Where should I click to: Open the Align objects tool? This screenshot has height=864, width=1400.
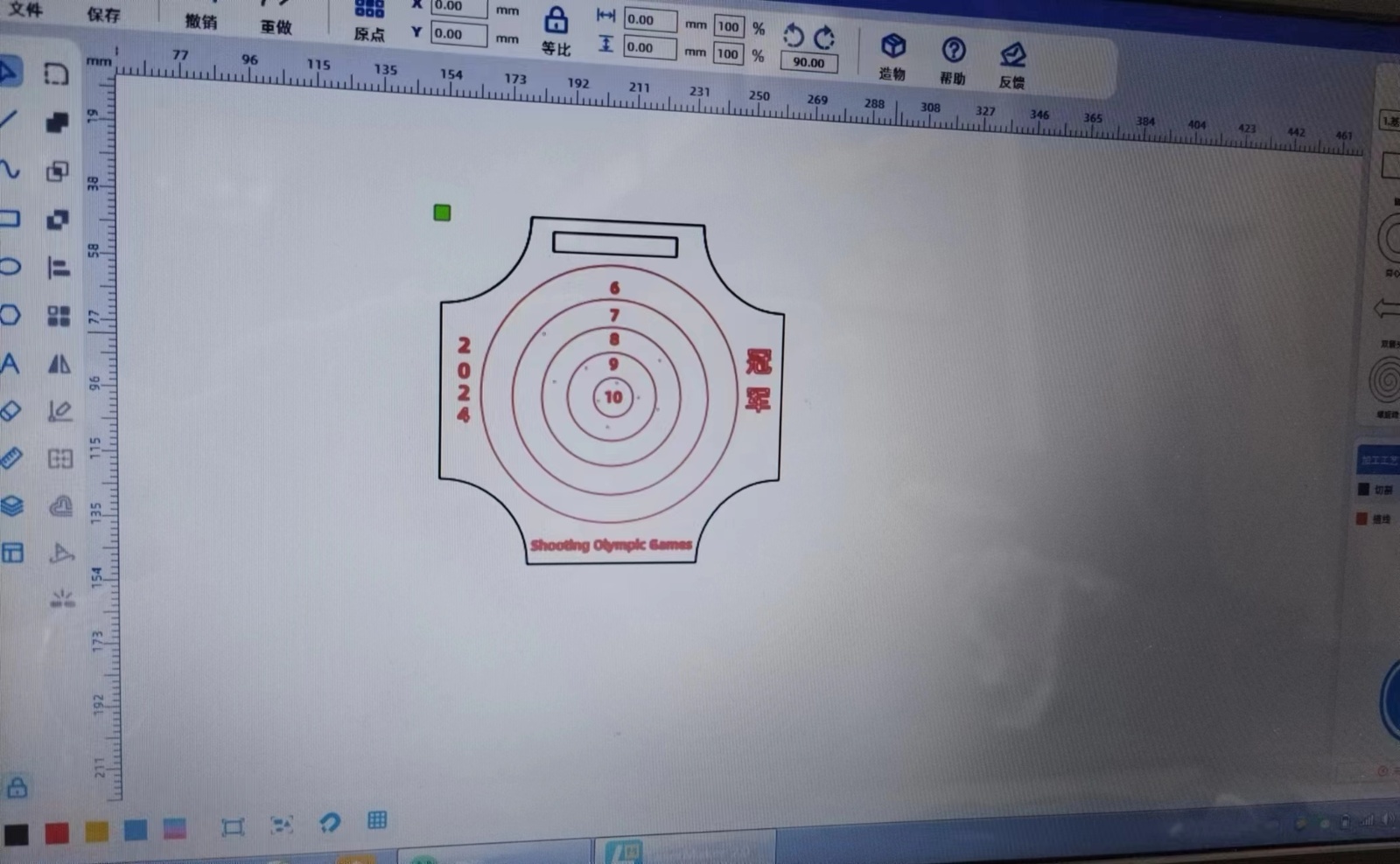59,268
